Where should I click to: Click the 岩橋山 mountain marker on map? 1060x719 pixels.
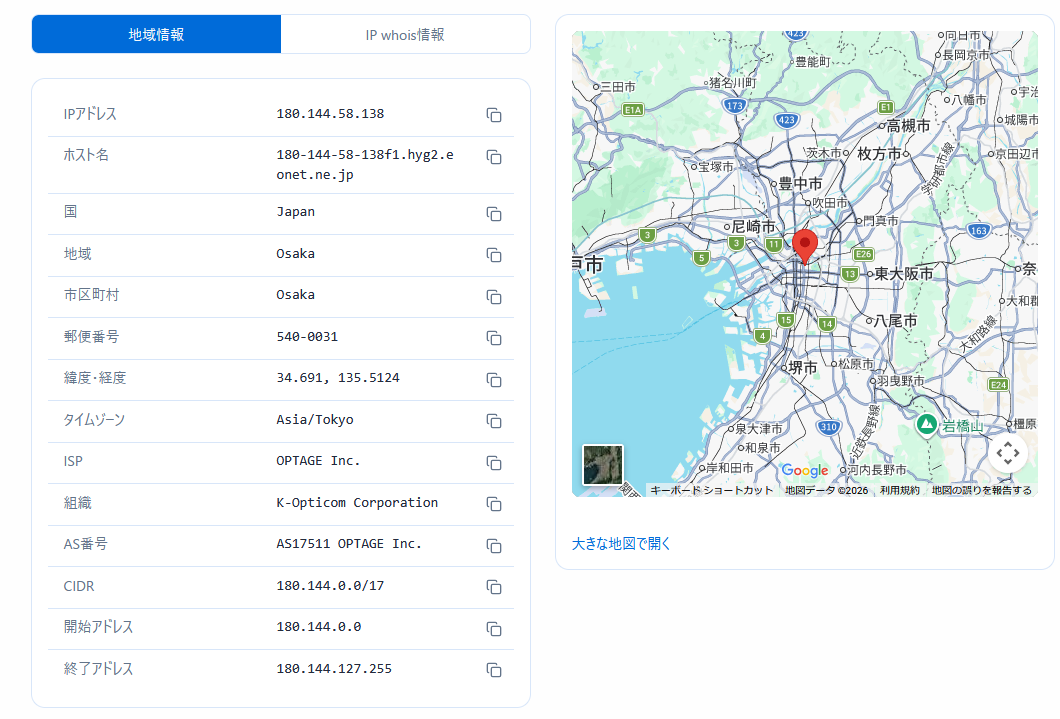pos(926,425)
